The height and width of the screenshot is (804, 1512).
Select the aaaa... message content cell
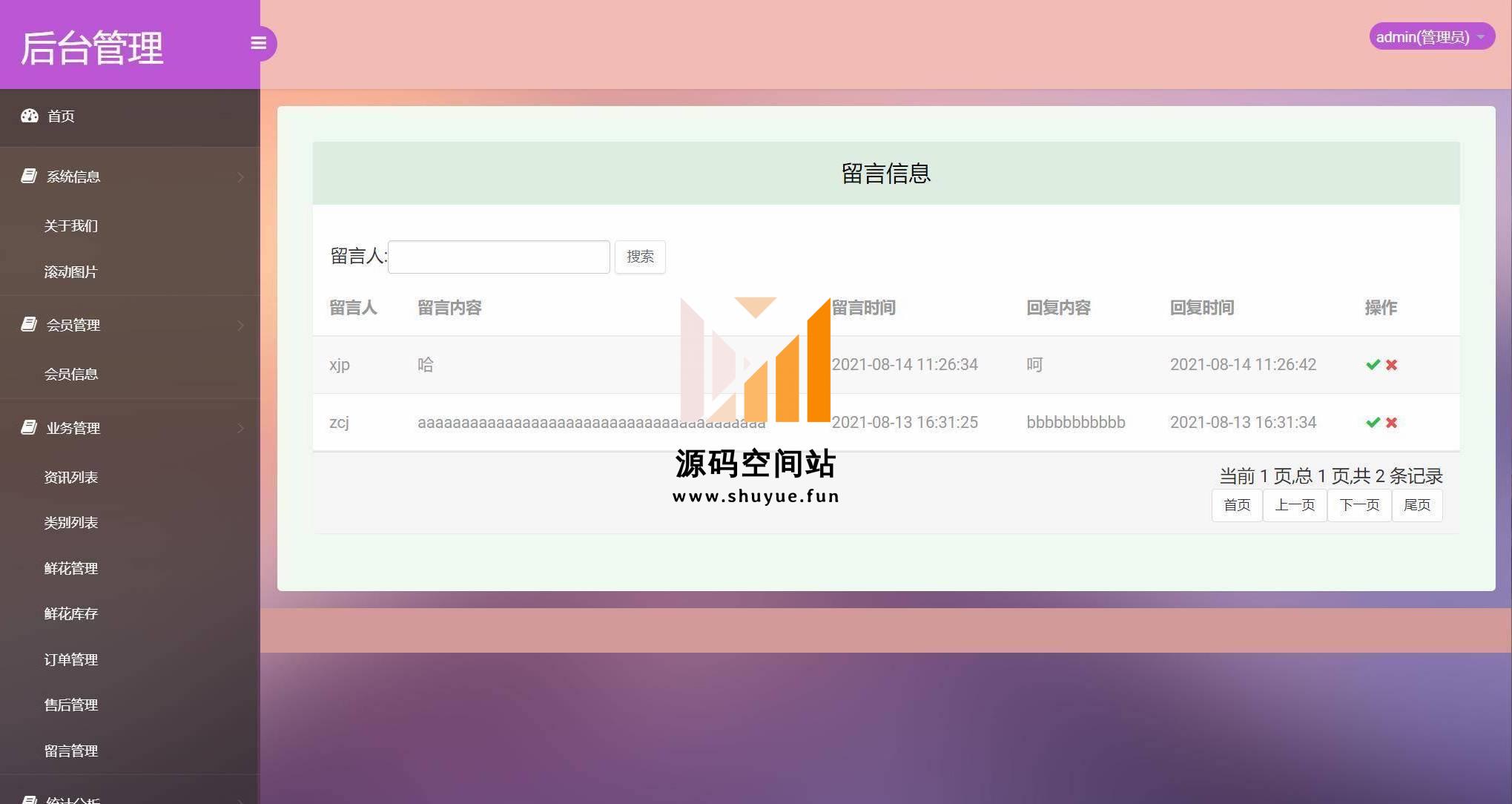pos(592,423)
